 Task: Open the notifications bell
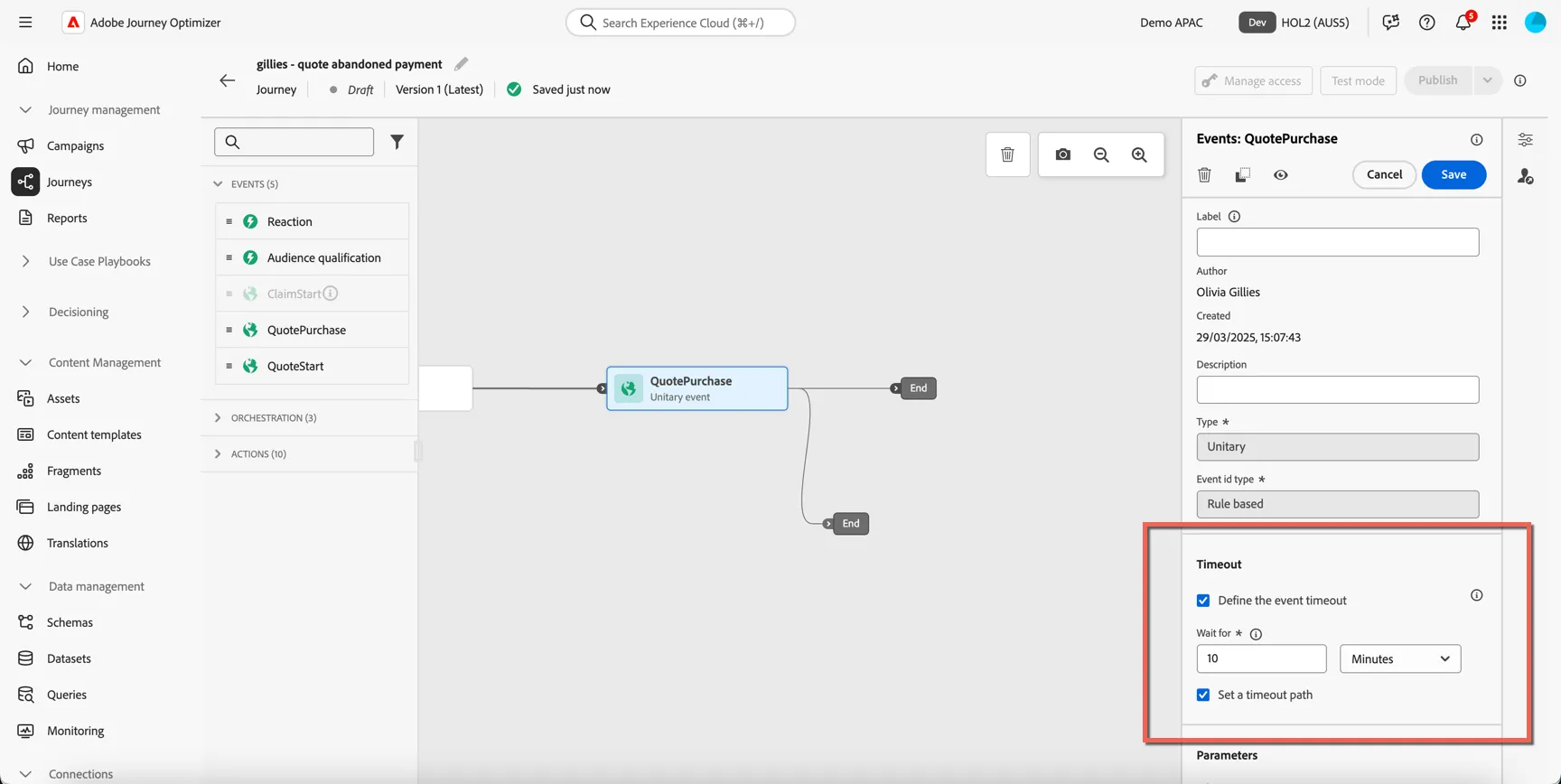[1463, 23]
